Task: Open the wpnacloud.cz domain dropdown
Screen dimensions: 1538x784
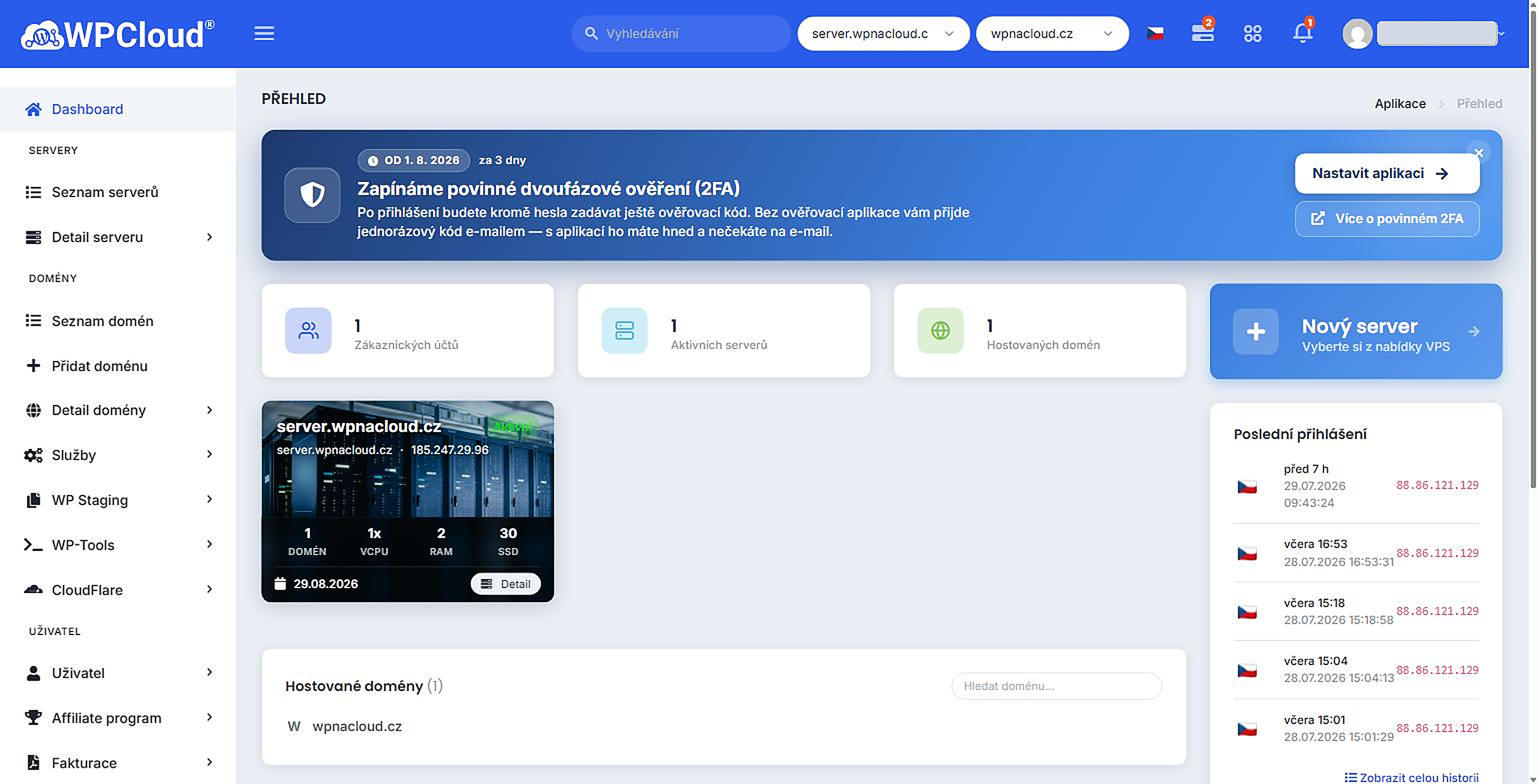Action: pos(1052,34)
